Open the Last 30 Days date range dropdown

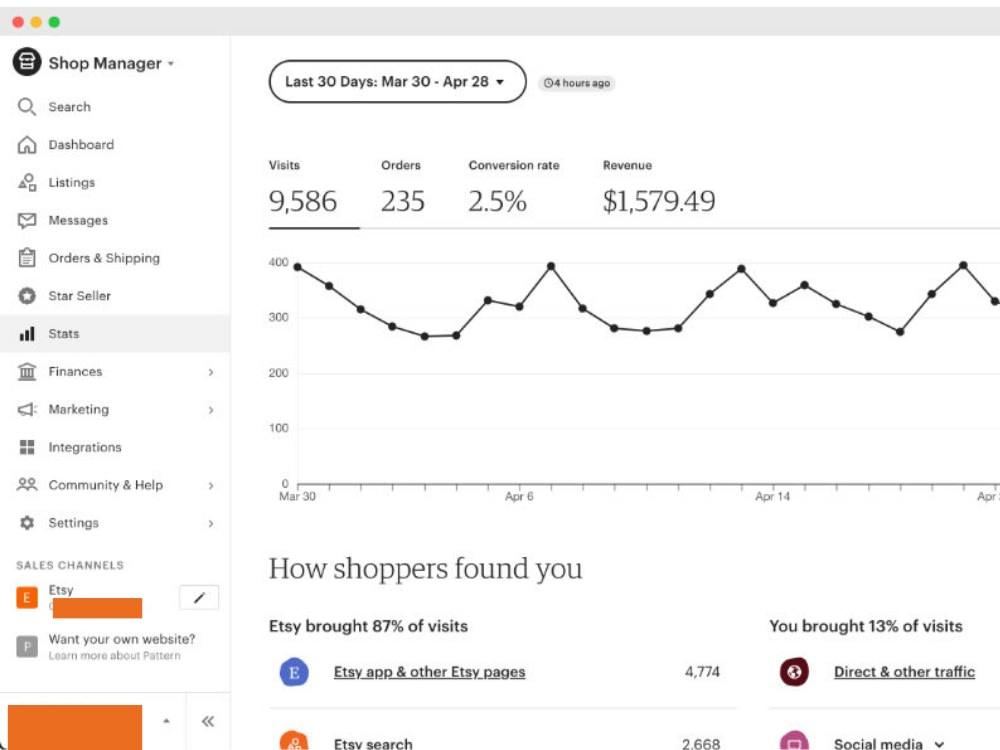(397, 82)
